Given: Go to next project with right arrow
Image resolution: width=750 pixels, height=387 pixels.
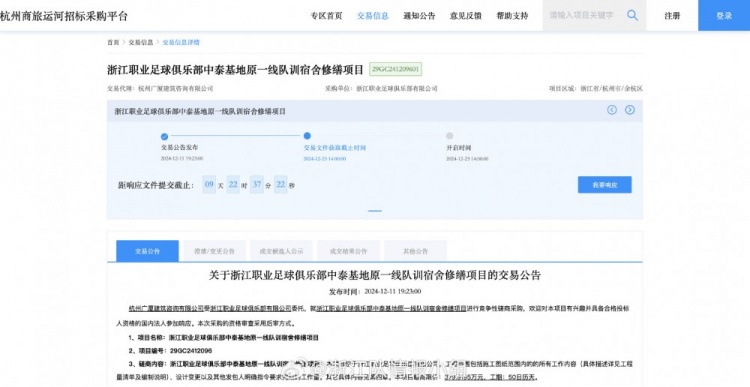Looking at the screenshot, I should (630, 110).
